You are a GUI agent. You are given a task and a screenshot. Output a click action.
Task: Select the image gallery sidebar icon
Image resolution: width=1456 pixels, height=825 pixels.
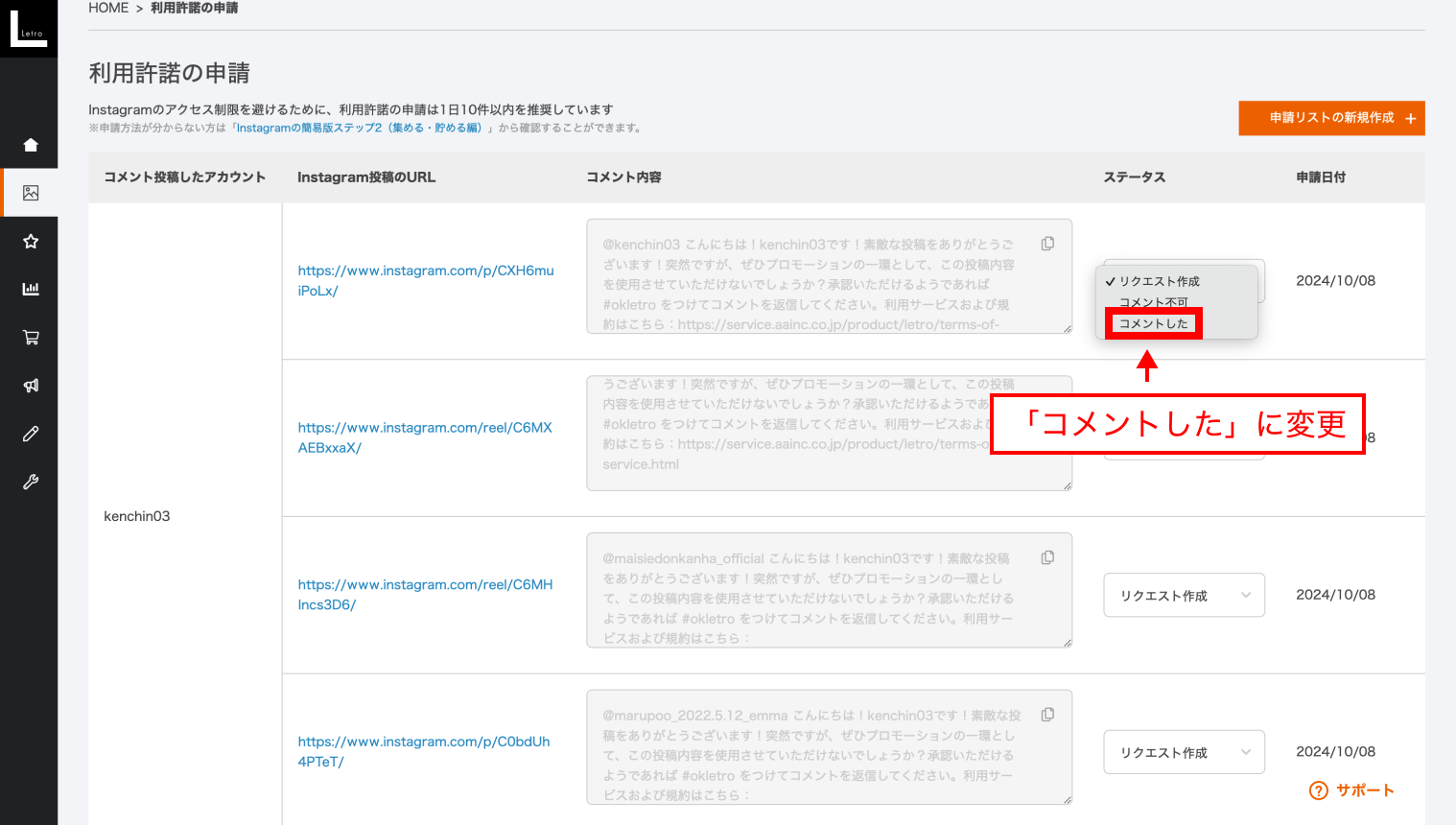point(31,193)
